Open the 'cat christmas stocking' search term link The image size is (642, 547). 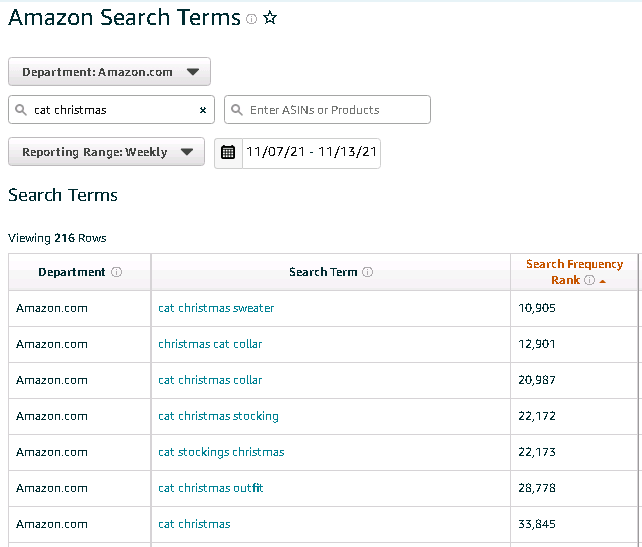pos(218,416)
